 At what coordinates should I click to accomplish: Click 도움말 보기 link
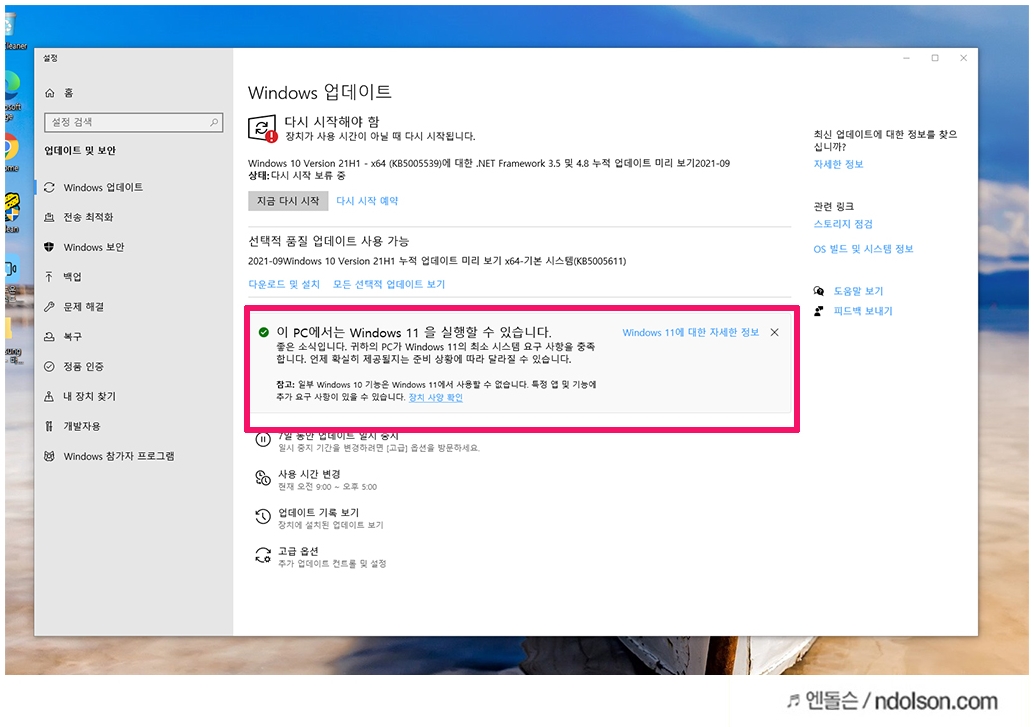coord(858,291)
